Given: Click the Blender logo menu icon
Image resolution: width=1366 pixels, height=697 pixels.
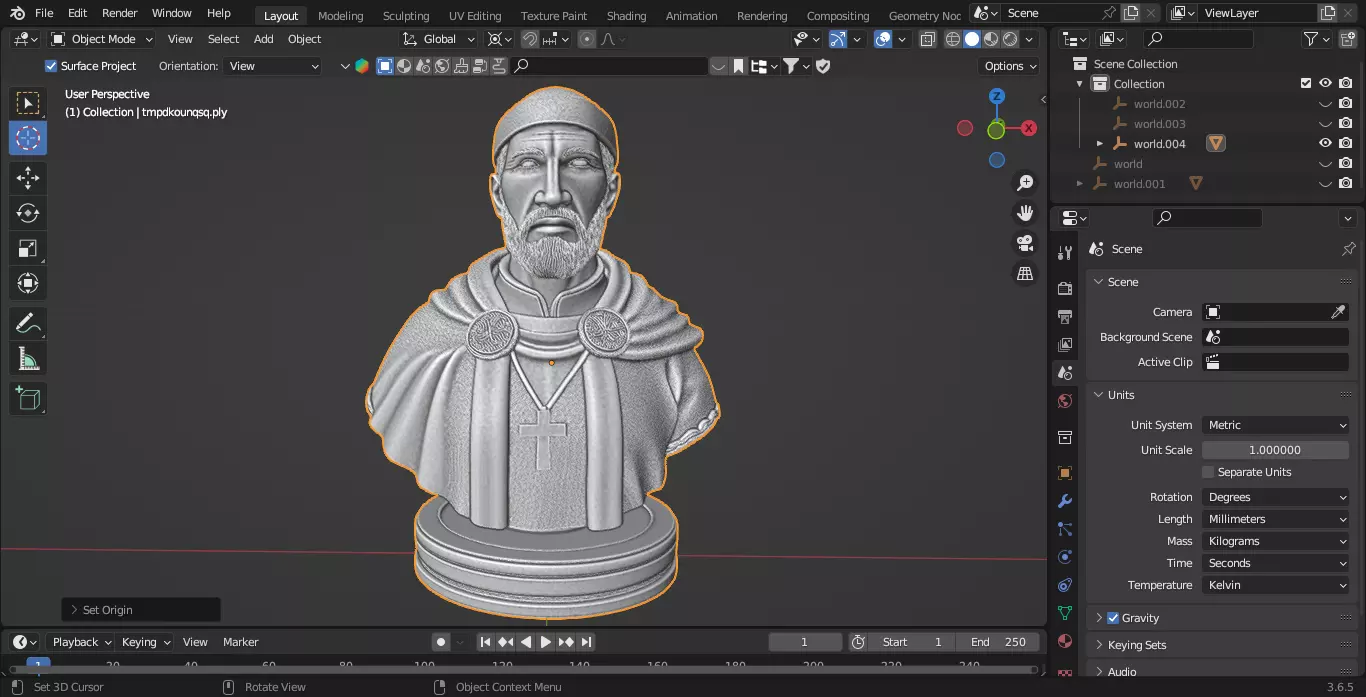Looking at the screenshot, I should point(18,13).
